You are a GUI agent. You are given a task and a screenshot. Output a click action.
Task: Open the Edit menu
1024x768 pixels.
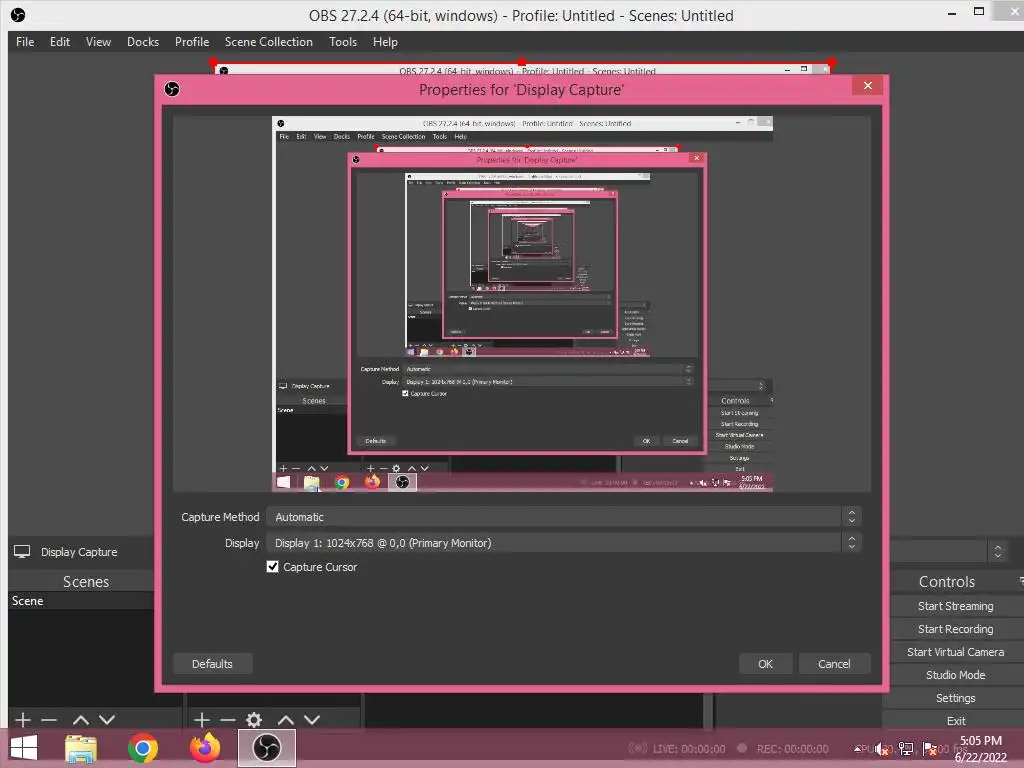click(59, 42)
